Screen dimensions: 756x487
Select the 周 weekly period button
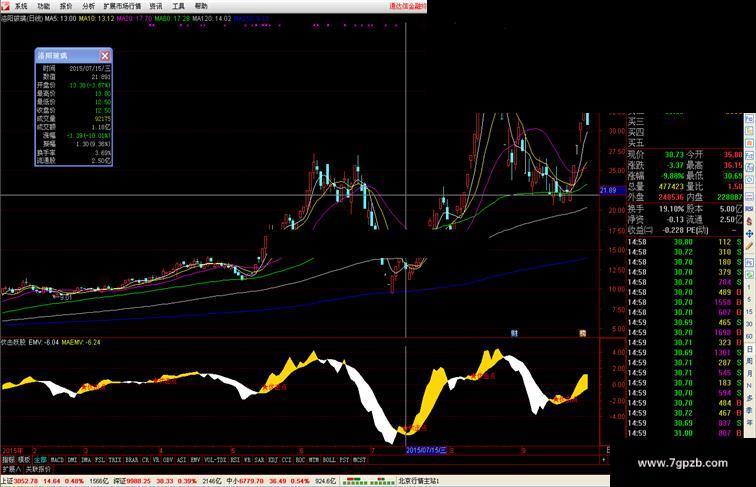click(x=749, y=361)
